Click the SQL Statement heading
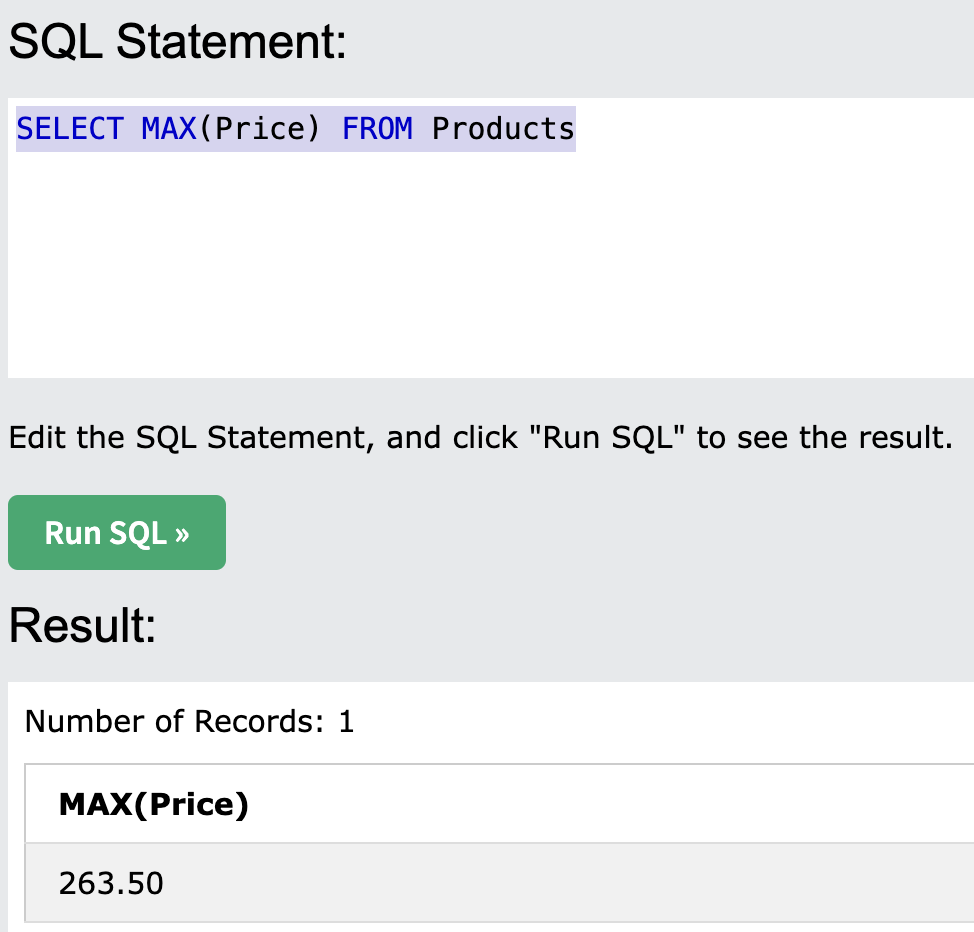 pos(177,43)
